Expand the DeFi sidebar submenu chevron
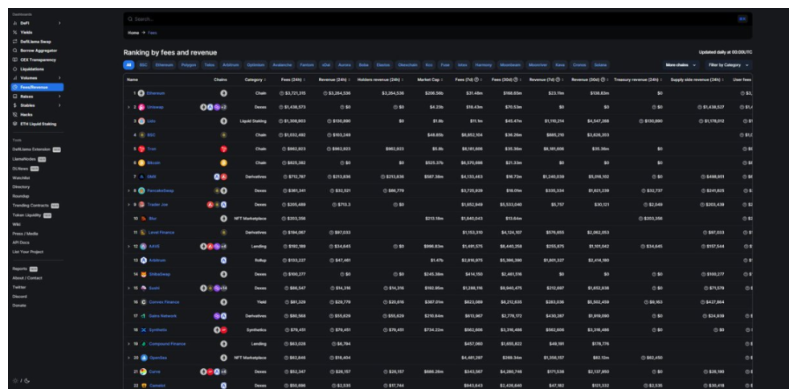The image size is (794, 392). (x=60, y=23)
